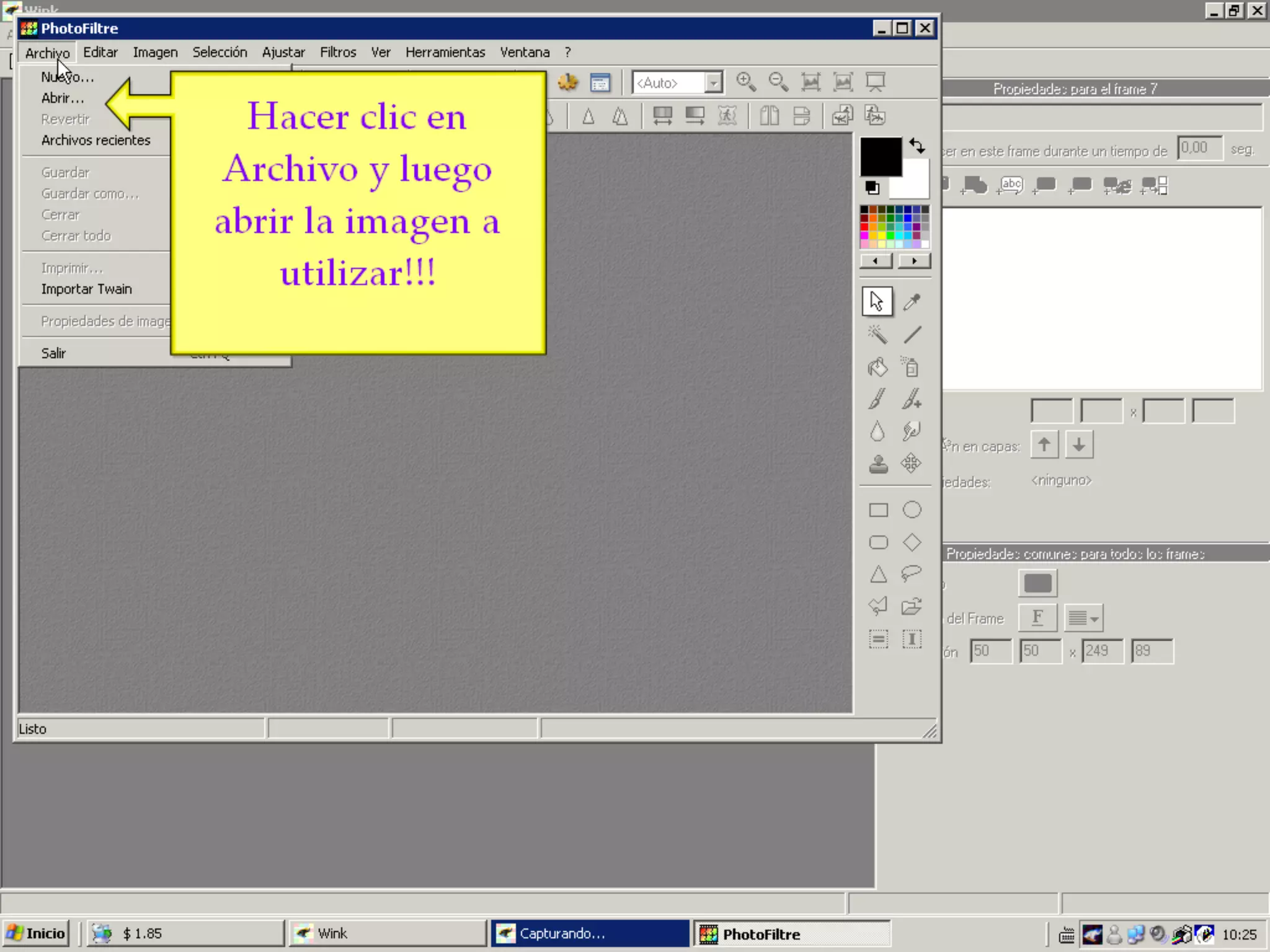The width and height of the screenshot is (1270, 952).
Task: Activate the arrow Selection tool
Action: tap(877, 302)
